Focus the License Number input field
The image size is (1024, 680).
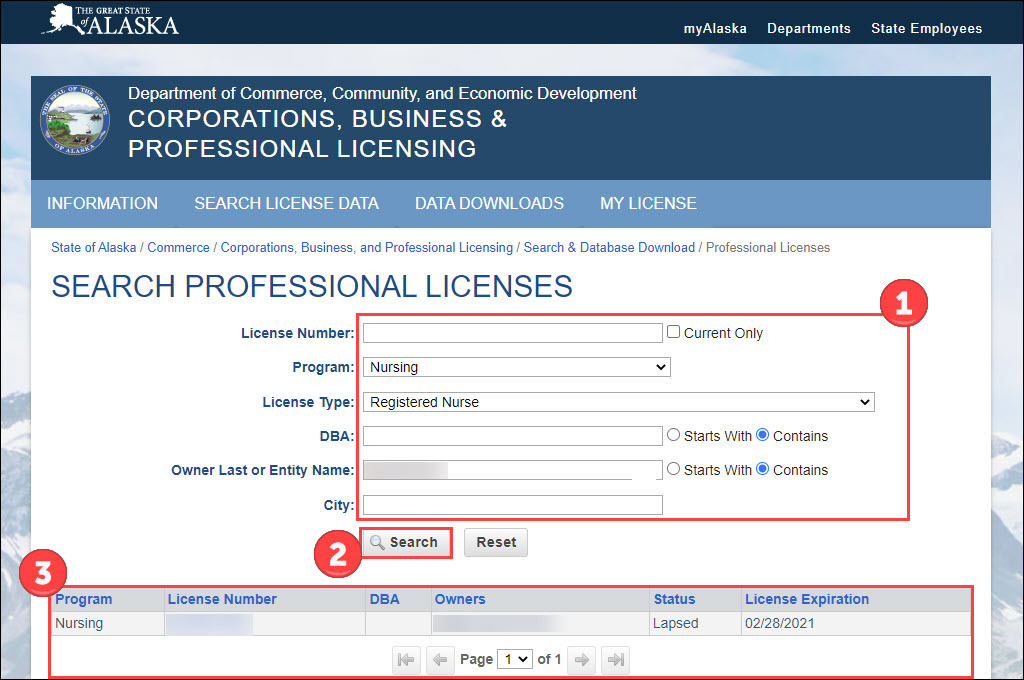pos(513,333)
